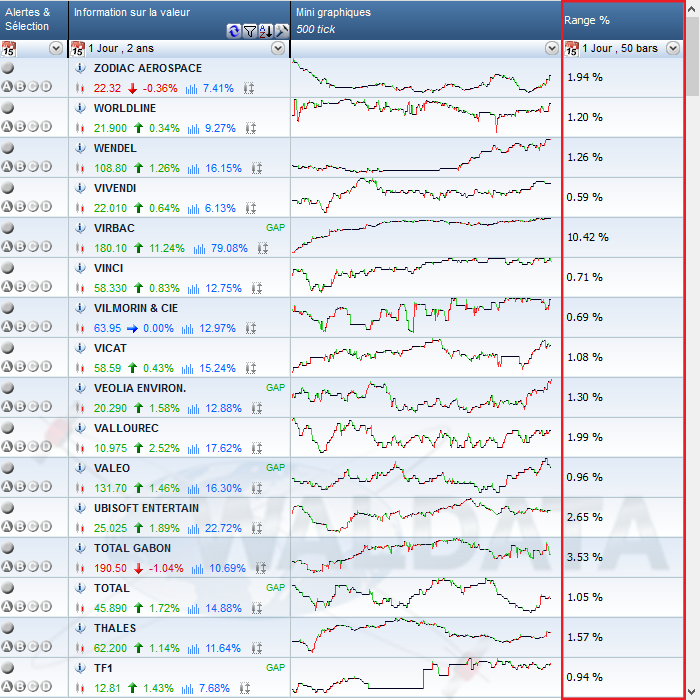Screen dimensions: 700x700
Task: Click the refresh icon in the Information header
Action: 233,31
